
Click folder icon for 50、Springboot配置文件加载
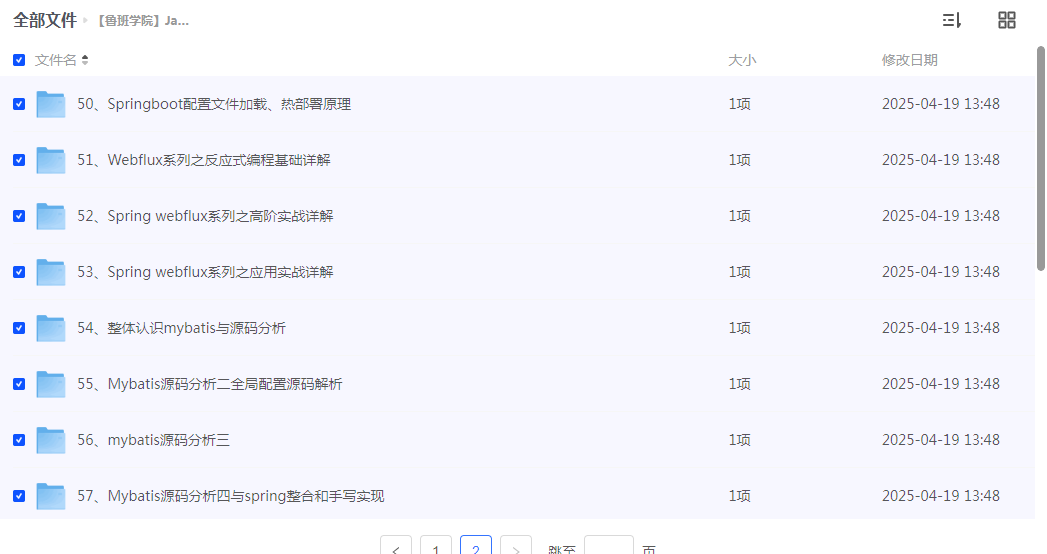tap(50, 104)
